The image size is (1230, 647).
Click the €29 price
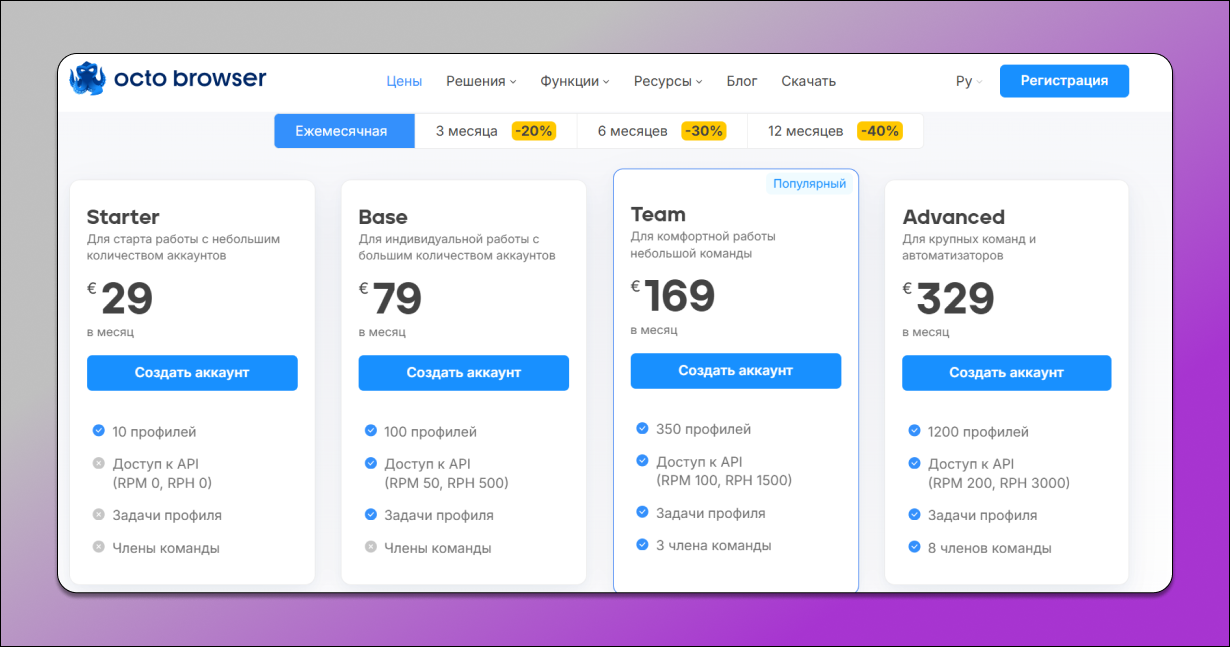click(x=120, y=299)
